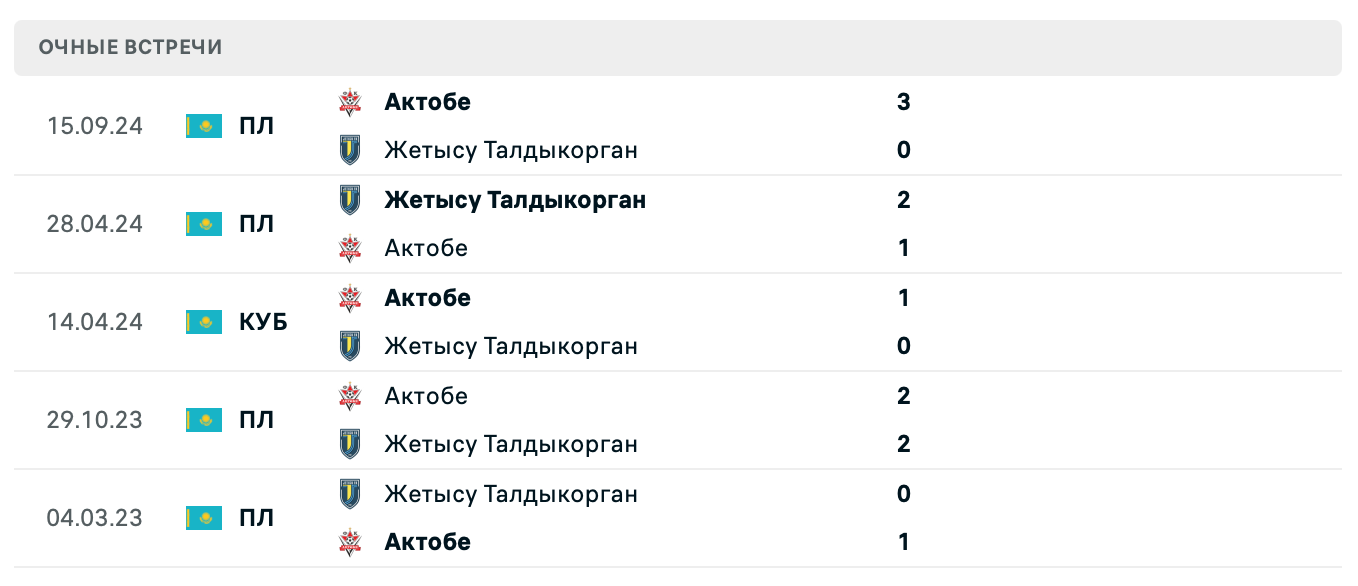Click Kazakhstan flag icon next to 04.03.23
This screenshot has height=586, width=1358.
click(x=204, y=518)
